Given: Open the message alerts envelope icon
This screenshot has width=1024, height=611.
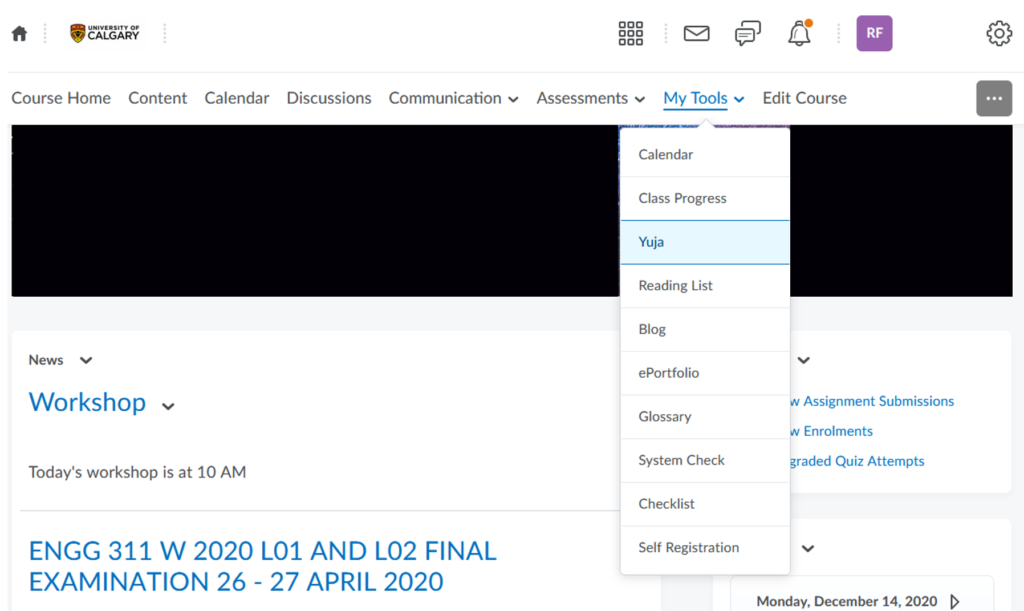Looking at the screenshot, I should (696, 33).
